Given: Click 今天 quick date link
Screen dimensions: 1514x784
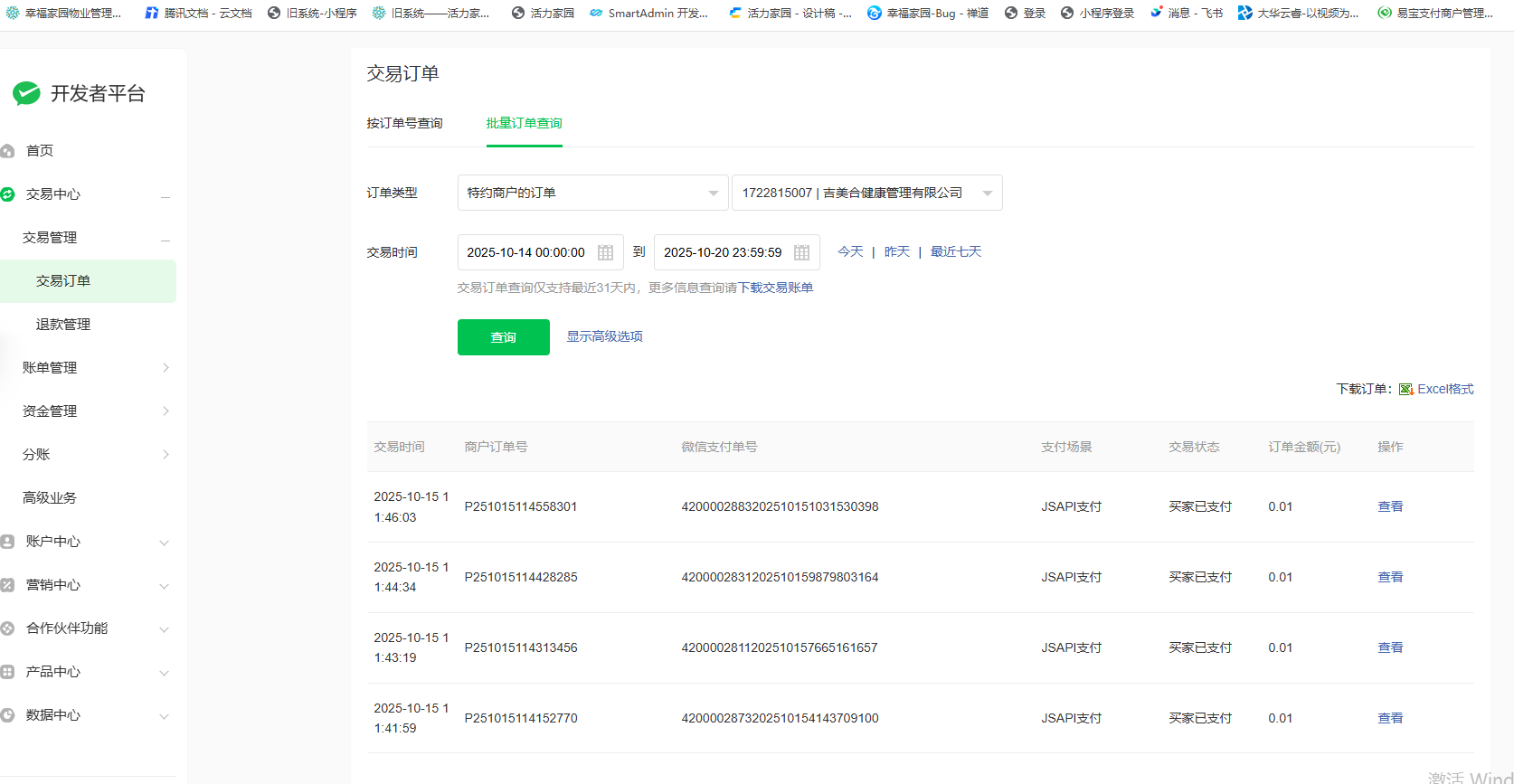Looking at the screenshot, I should (x=850, y=251).
